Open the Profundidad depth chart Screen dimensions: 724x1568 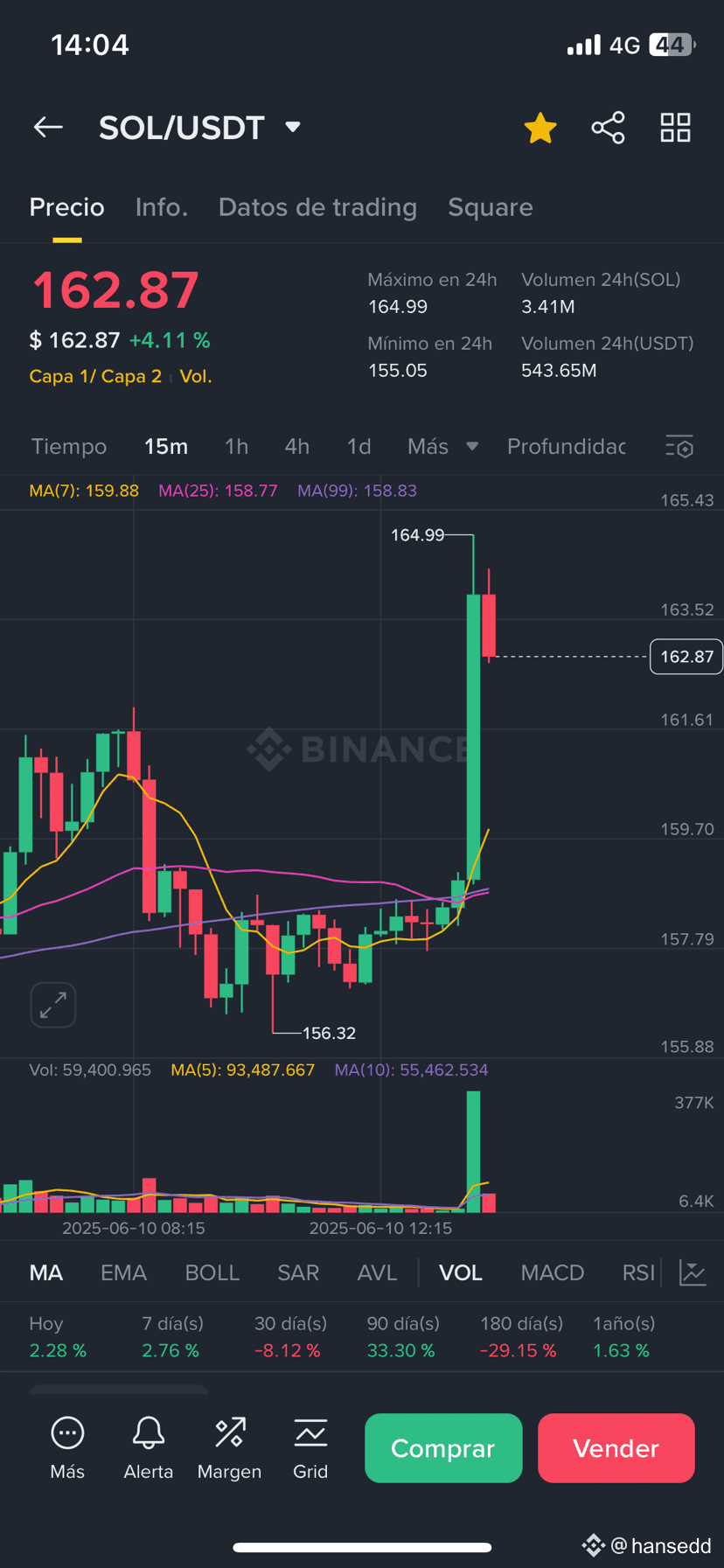point(567,447)
